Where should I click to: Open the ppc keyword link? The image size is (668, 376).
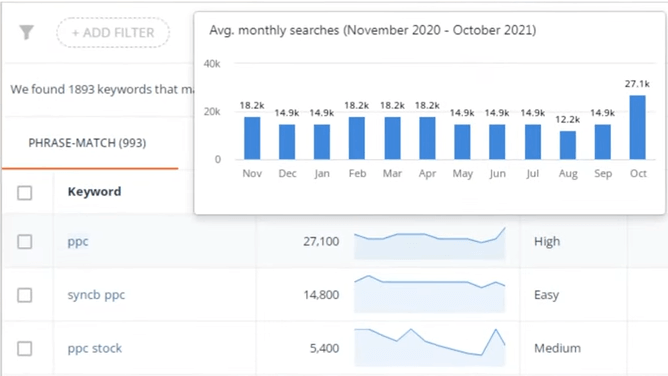click(x=78, y=241)
